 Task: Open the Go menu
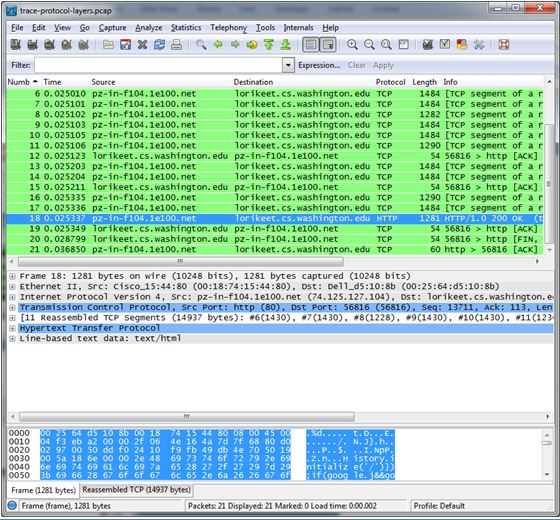[x=85, y=28]
